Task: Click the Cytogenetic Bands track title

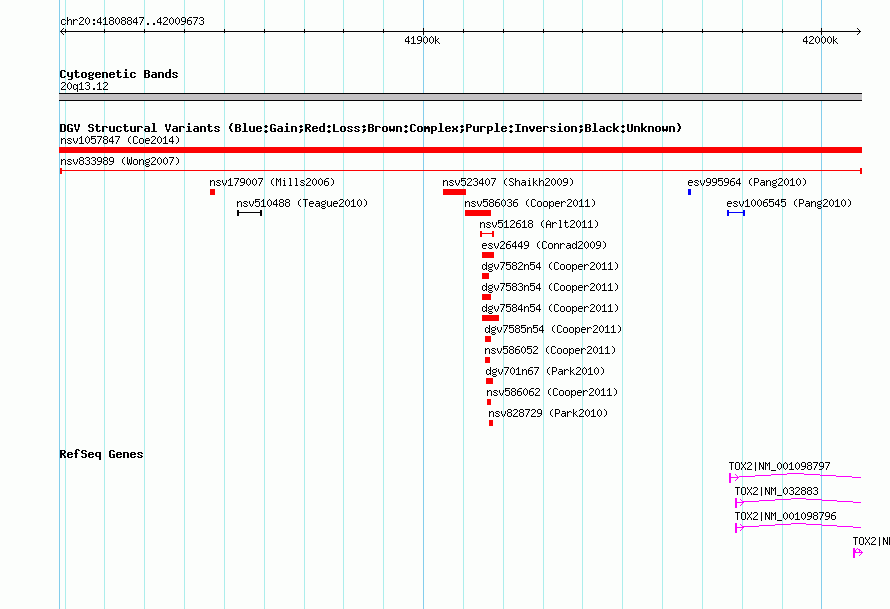Action: click(x=119, y=74)
